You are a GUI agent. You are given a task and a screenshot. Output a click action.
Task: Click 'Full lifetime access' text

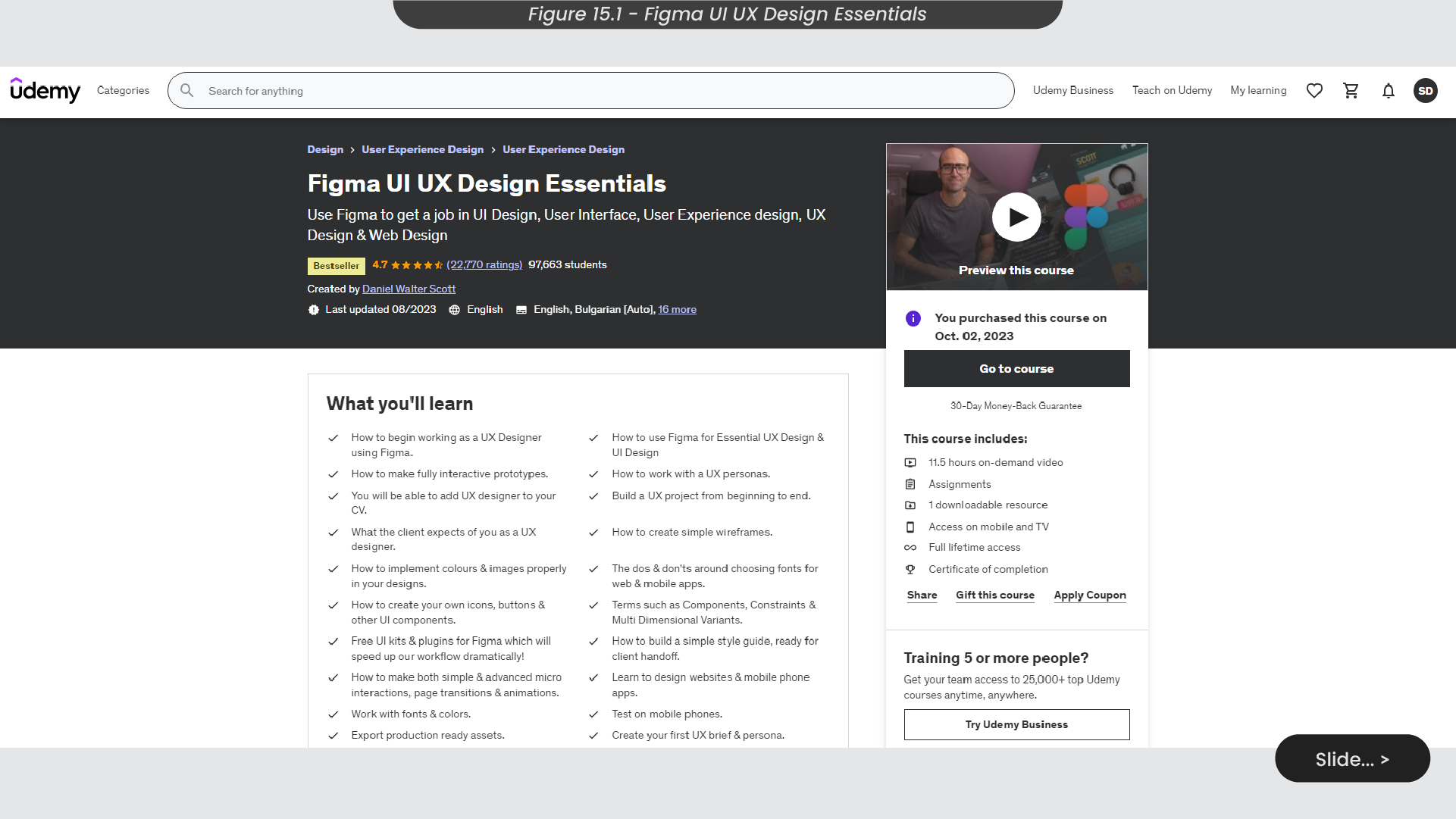click(974, 547)
